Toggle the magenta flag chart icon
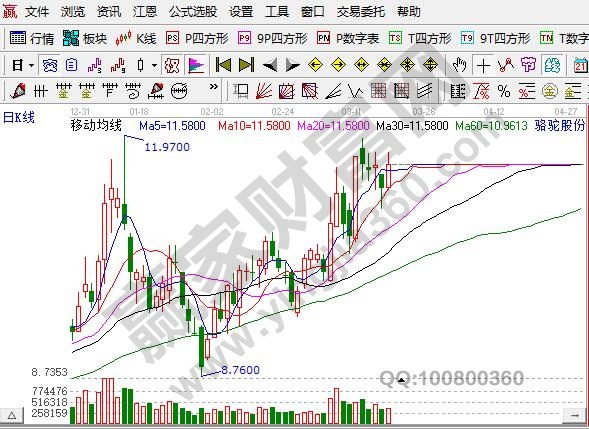This screenshot has width=589, height=429. pos(196,65)
